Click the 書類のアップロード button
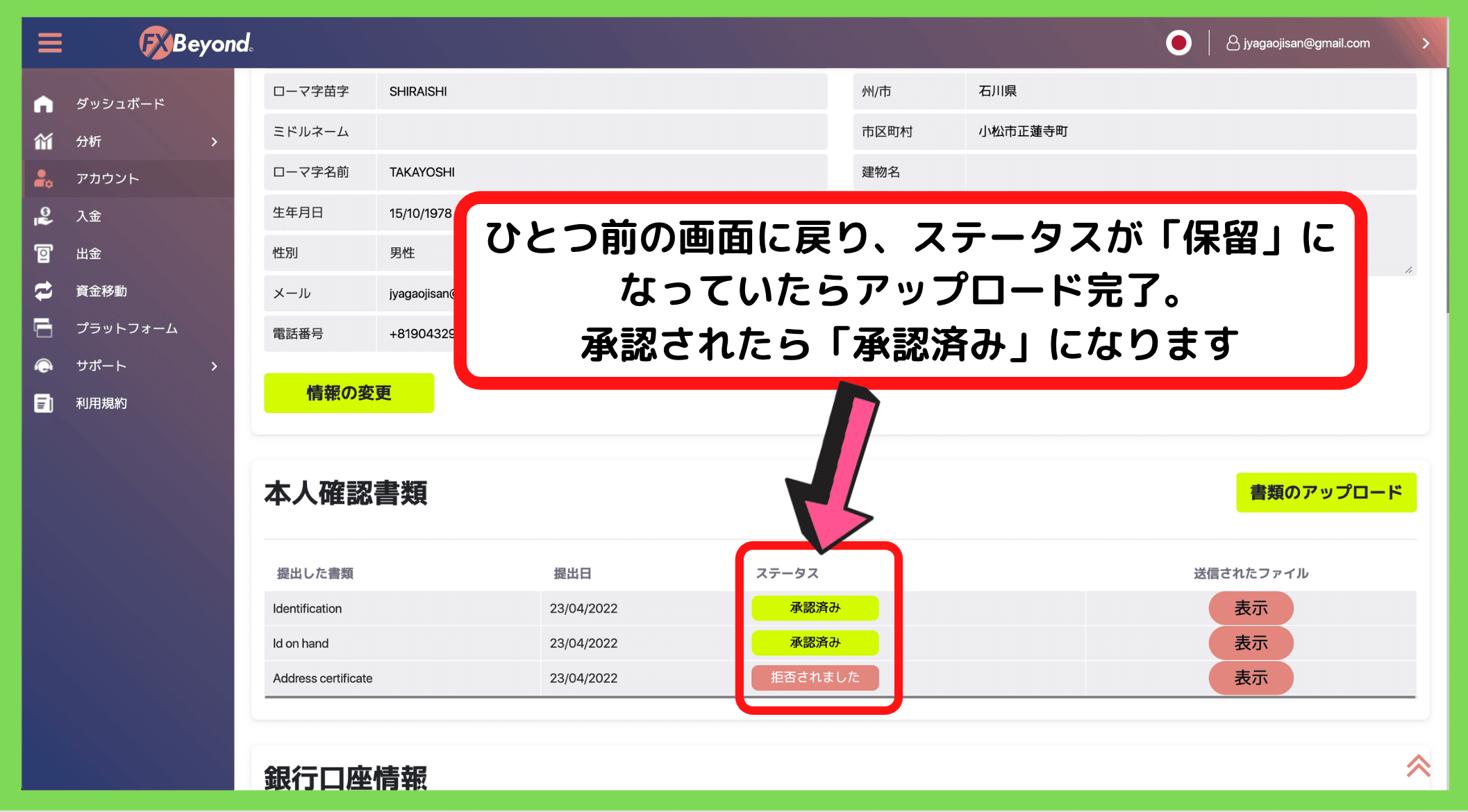The image size is (1468, 812). 1326,493
